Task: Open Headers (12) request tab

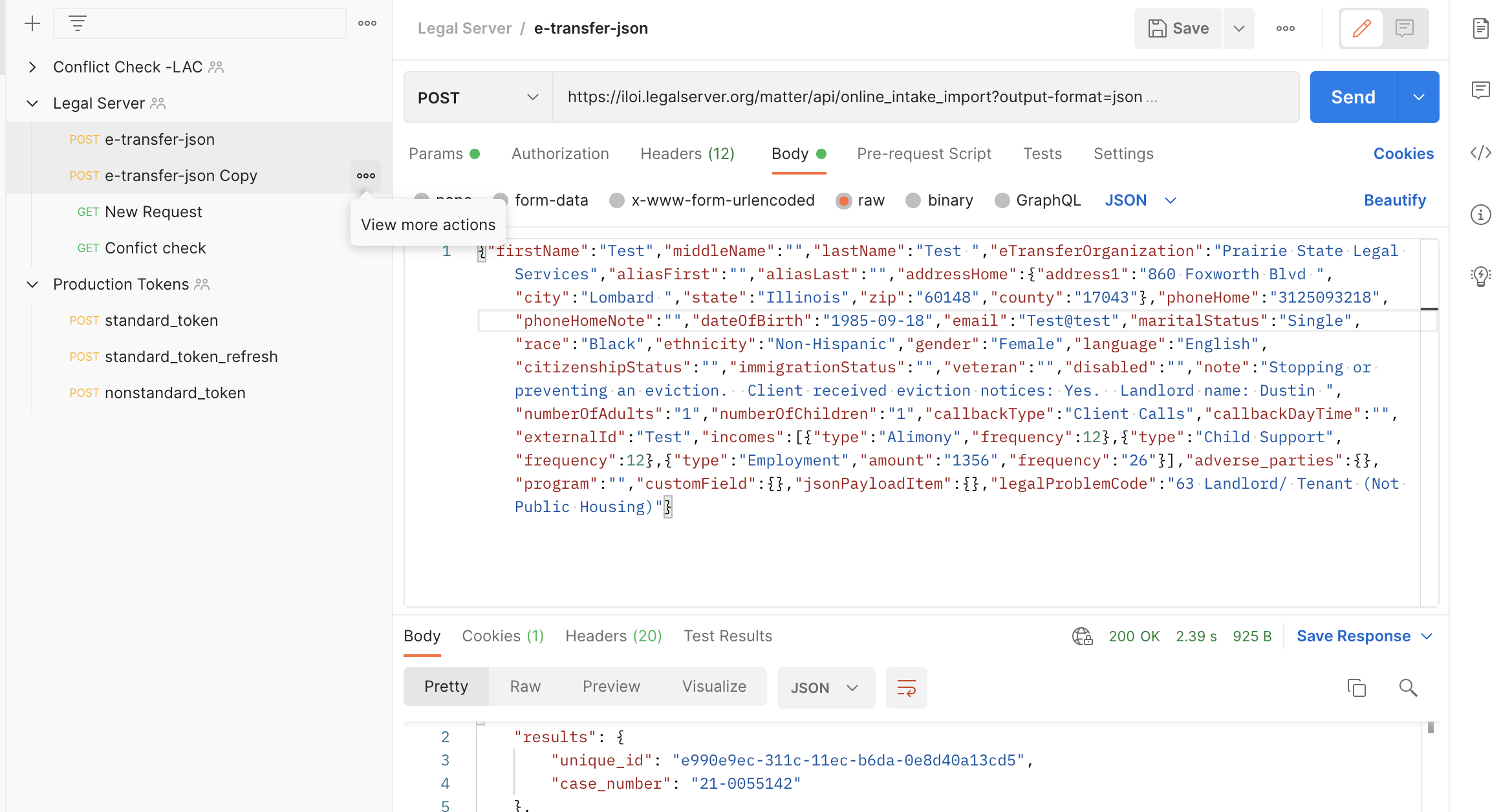Action: pyautogui.click(x=687, y=154)
